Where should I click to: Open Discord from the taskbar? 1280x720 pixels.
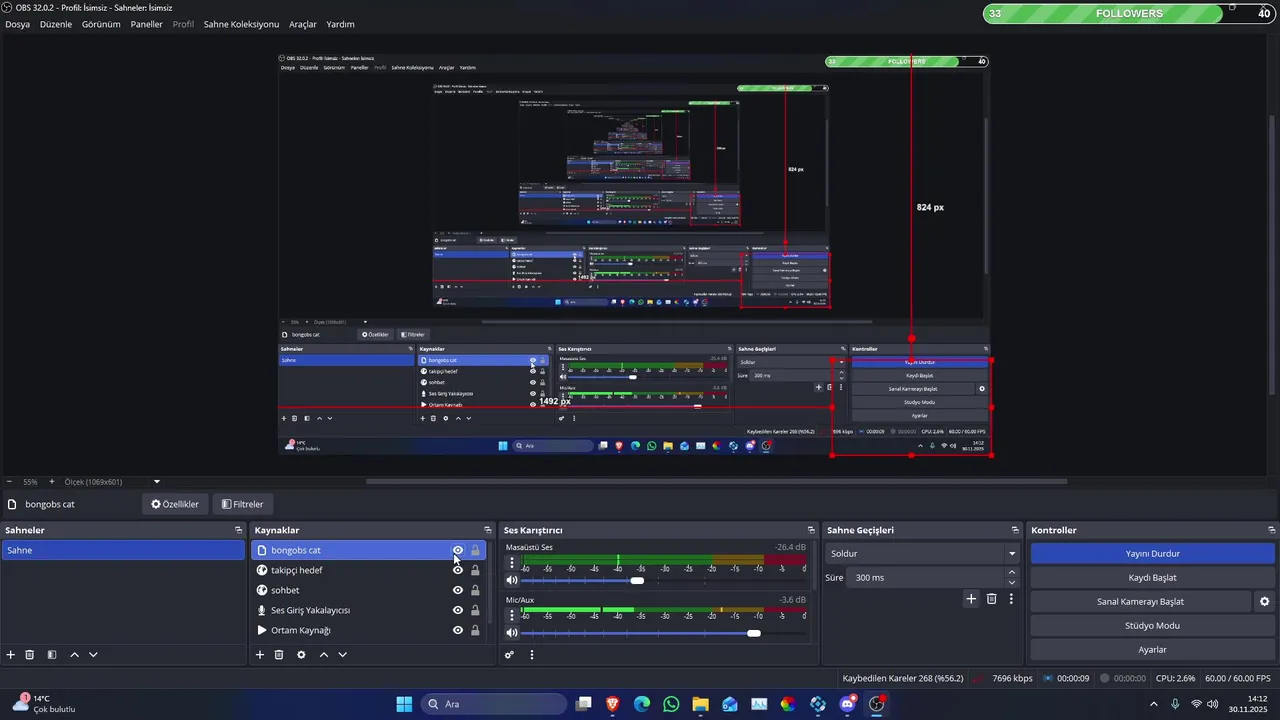click(847, 704)
